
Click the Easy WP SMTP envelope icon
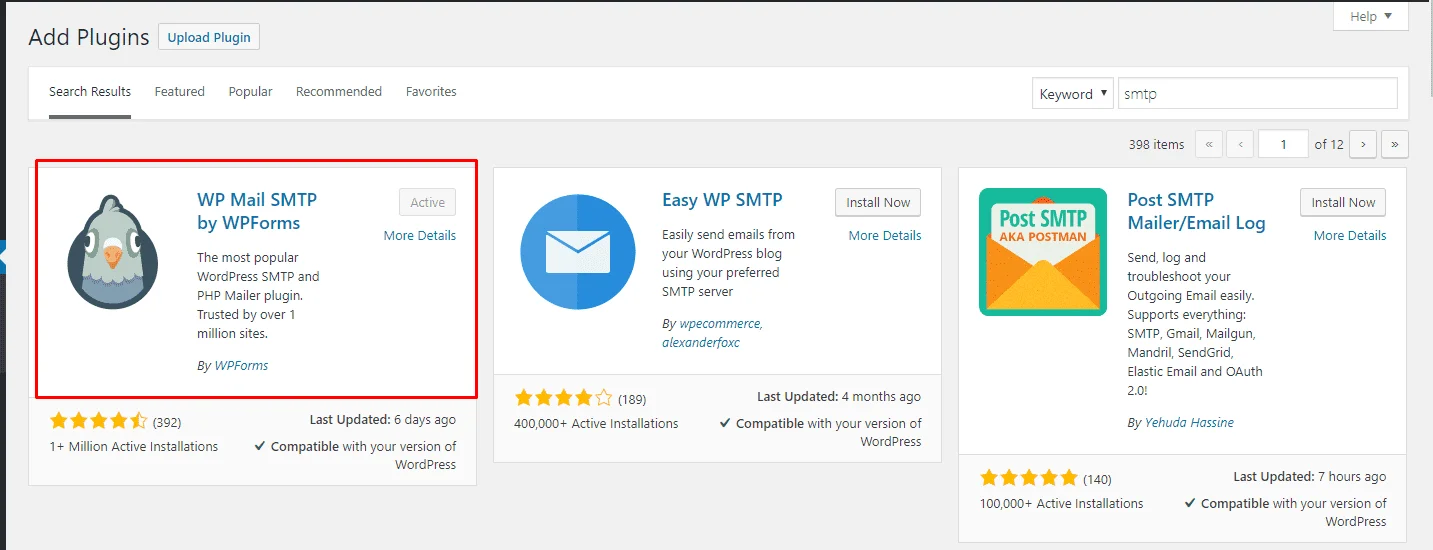578,251
